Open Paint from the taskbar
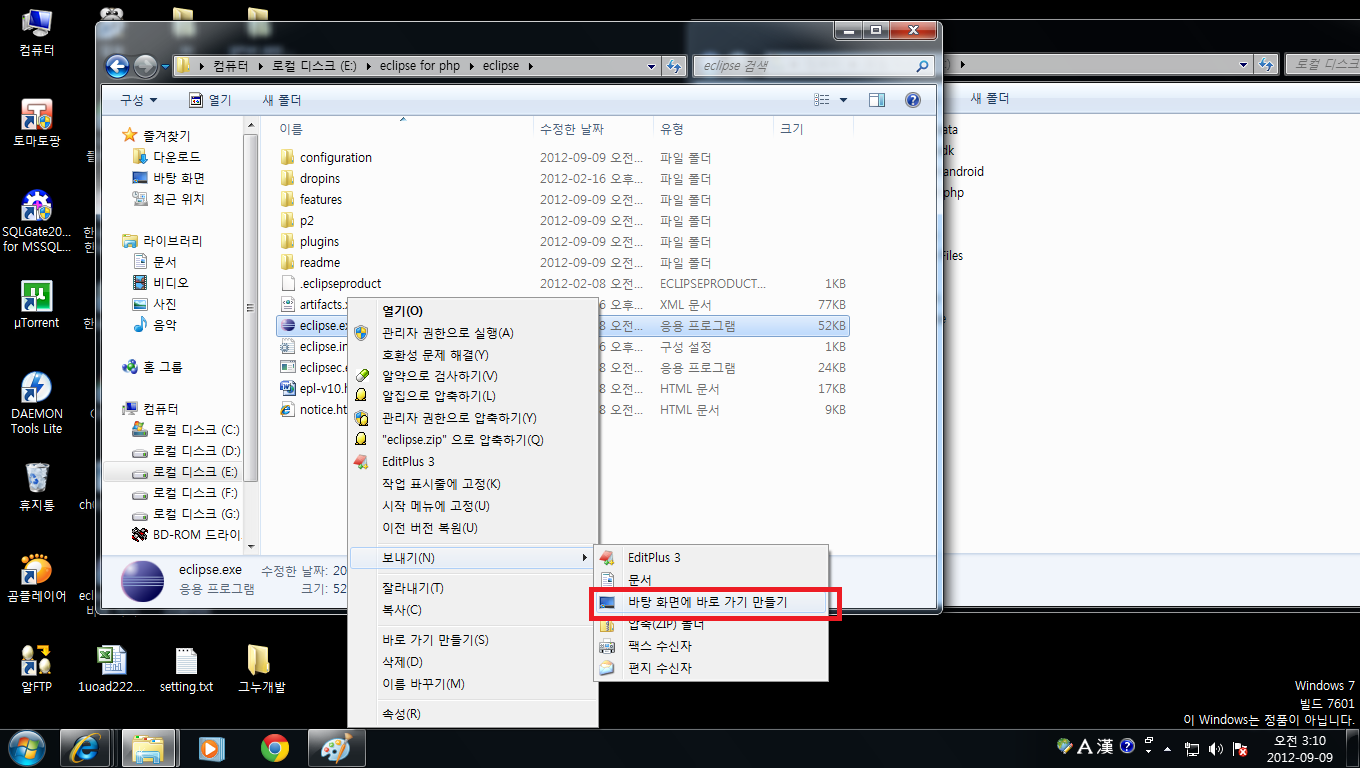Image resolution: width=1360 pixels, height=768 pixels. click(337, 747)
